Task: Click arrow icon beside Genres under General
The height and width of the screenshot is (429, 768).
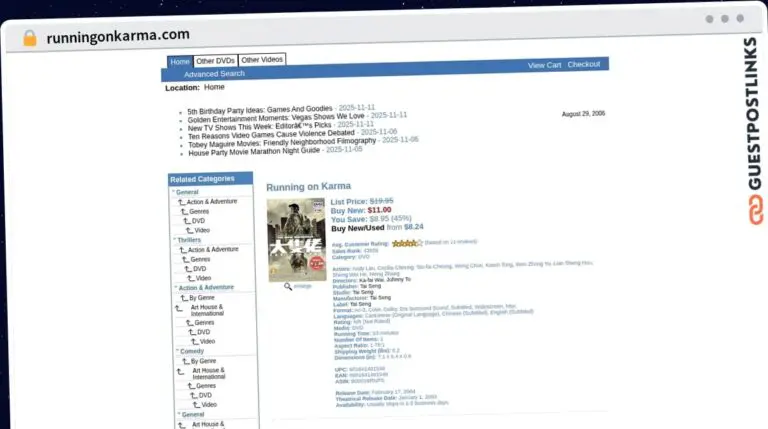Action: pyautogui.click(x=184, y=212)
